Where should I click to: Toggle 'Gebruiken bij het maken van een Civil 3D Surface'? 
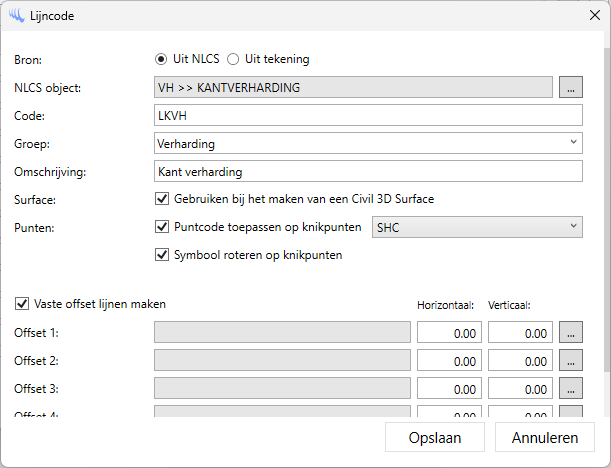[163, 199]
